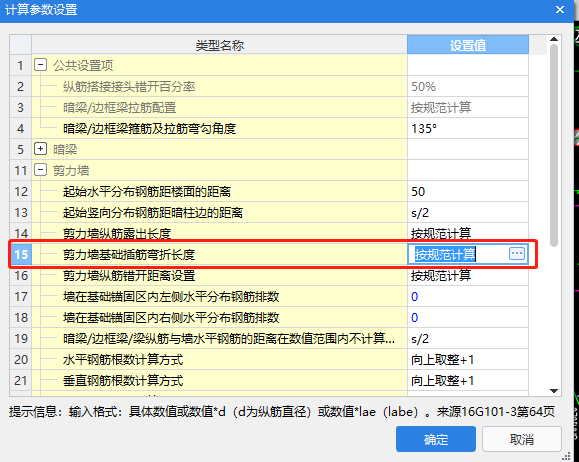The image size is (579, 462).
Task: Select row 起始水平分布钢筋距楼面的距离
Action: tap(219, 191)
